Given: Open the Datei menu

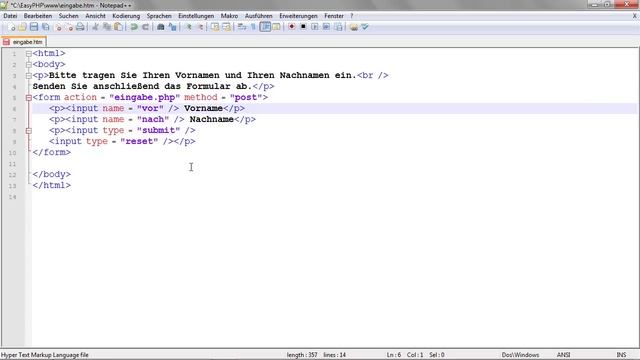Looking at the screenshot, I should pos(10,16).
